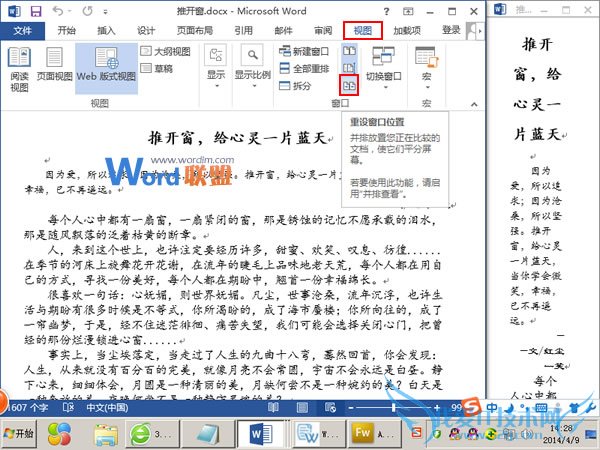Click the 登录 (Sign in) link
600x450 pixels.
click(451, 30)
